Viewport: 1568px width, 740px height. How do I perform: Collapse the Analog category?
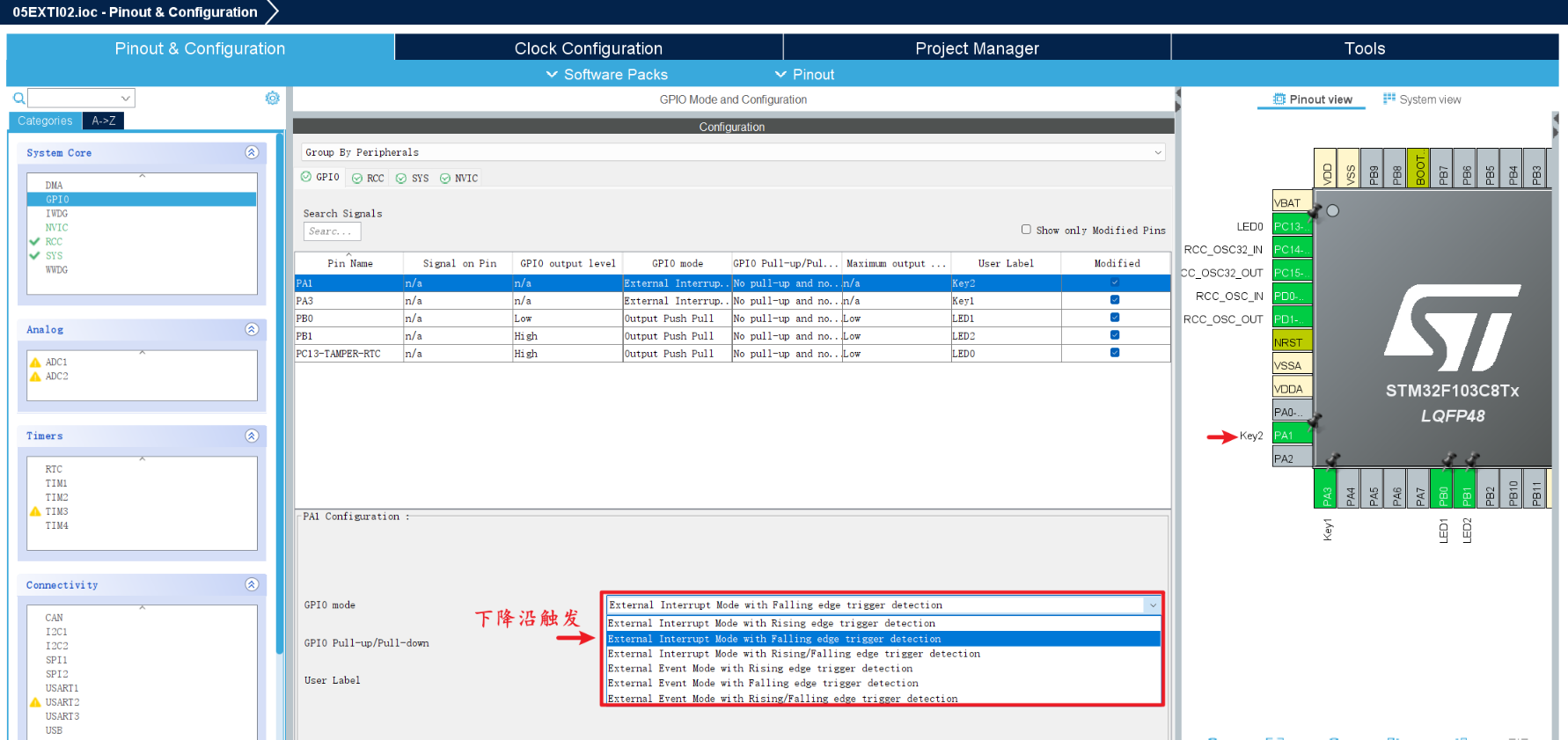click(x=252, y=329)
